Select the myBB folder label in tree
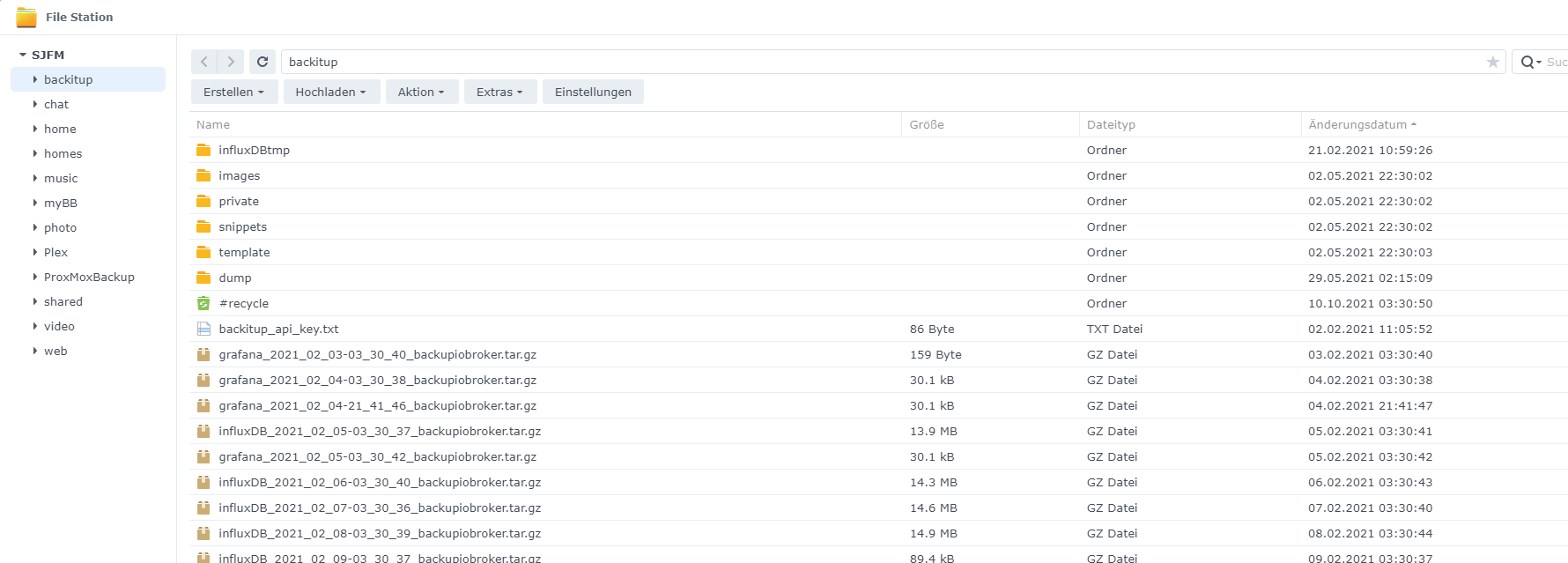Viewport: 1568px width, 563px height. 61,203
